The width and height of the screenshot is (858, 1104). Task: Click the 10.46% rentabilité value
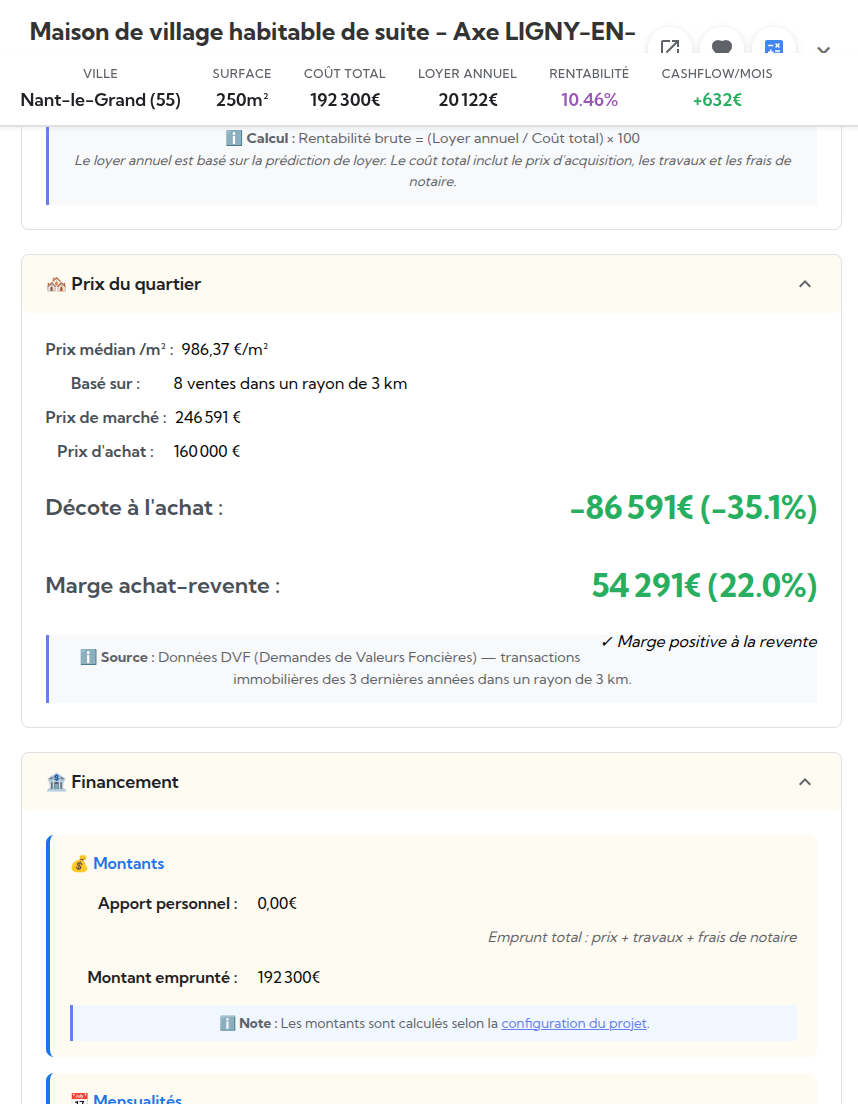(x=589, y=99)
